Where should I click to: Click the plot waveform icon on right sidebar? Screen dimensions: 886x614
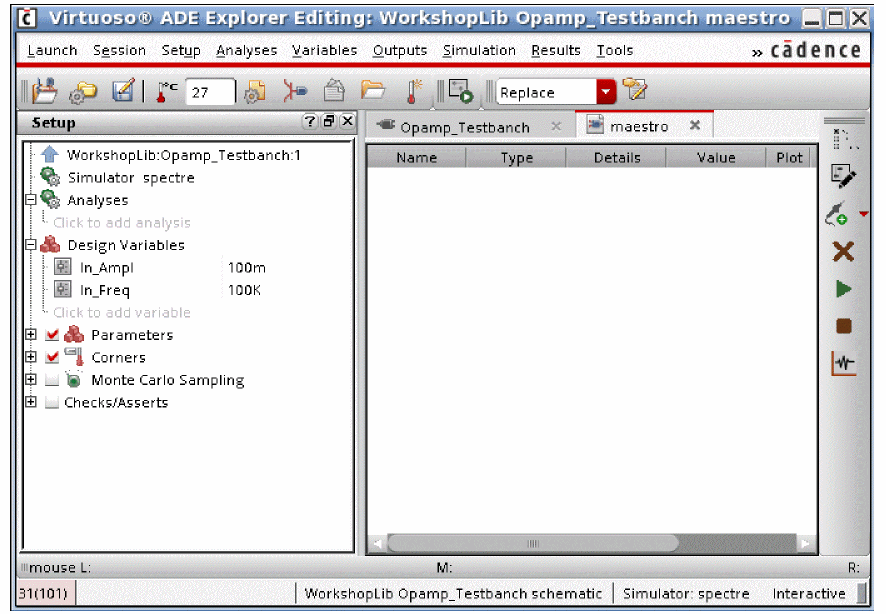pyautogui.click(x=844, y=363)
